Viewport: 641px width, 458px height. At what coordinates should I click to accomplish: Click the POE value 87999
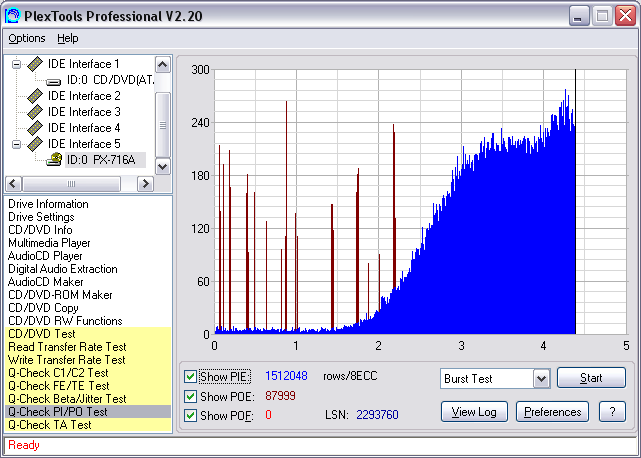point(280,396)
